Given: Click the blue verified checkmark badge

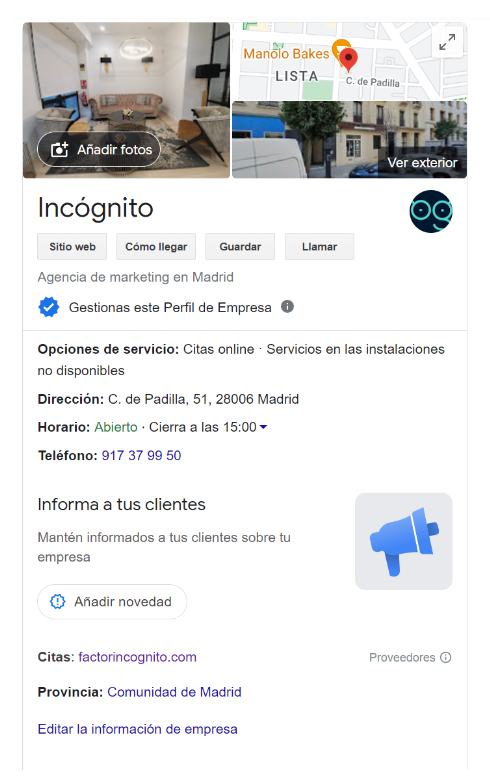Looking at the screenshot, I should 49,307.
